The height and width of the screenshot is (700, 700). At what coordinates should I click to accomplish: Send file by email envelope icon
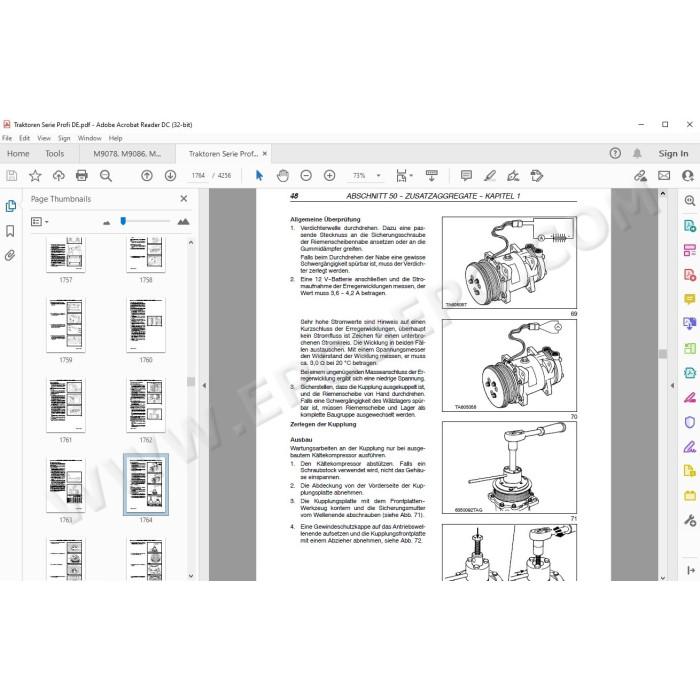(x=664, y=176)
